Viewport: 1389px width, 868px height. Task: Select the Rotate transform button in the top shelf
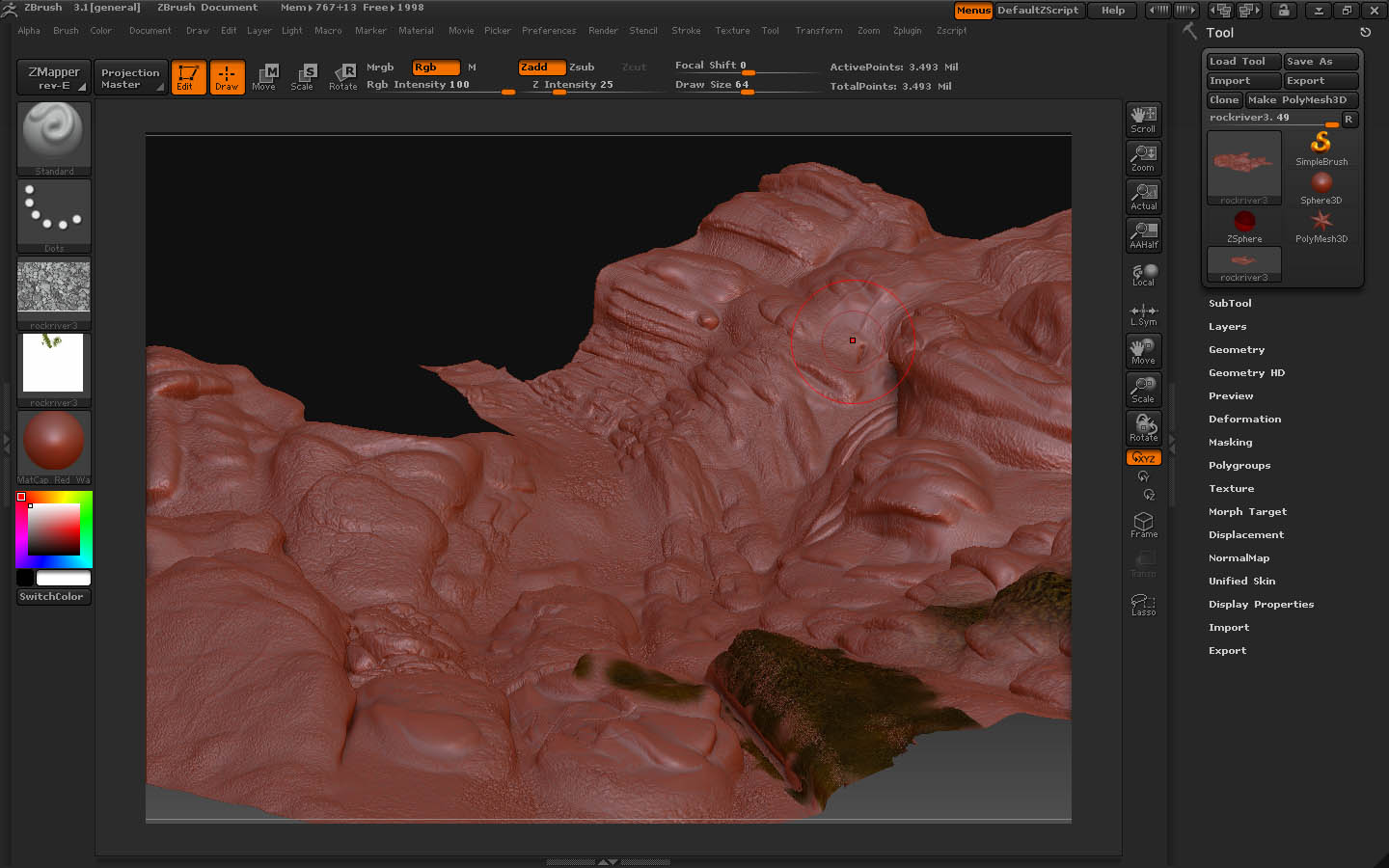(342, 76)
